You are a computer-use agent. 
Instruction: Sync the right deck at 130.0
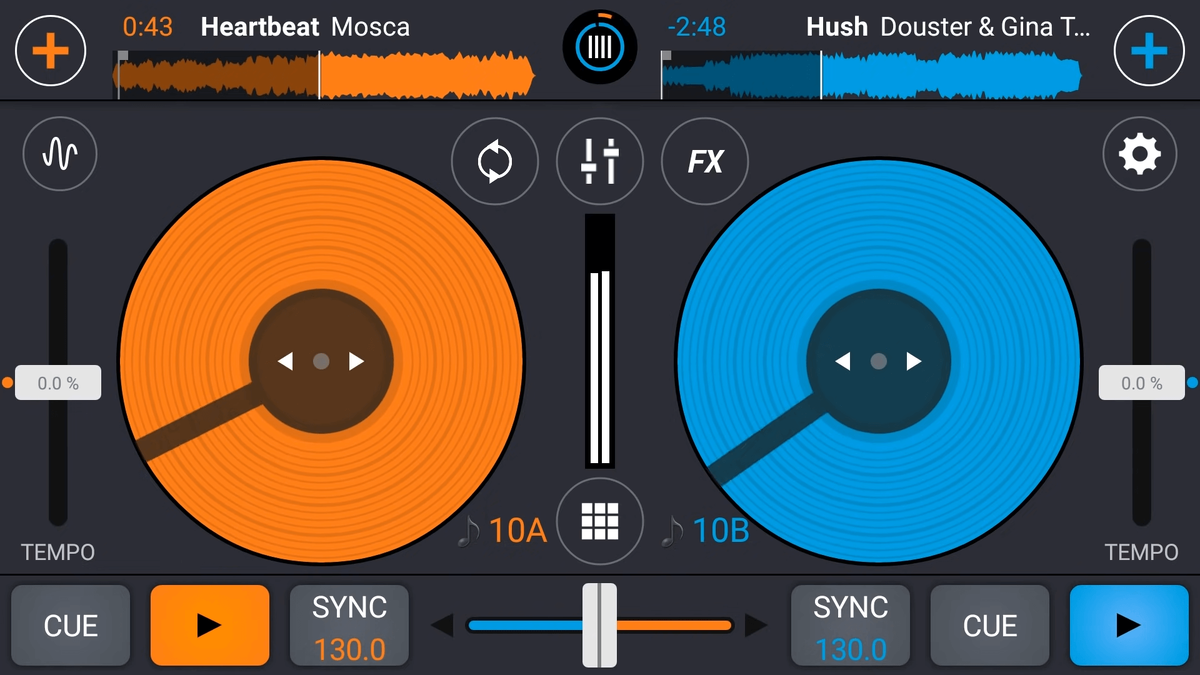(850, 625)
